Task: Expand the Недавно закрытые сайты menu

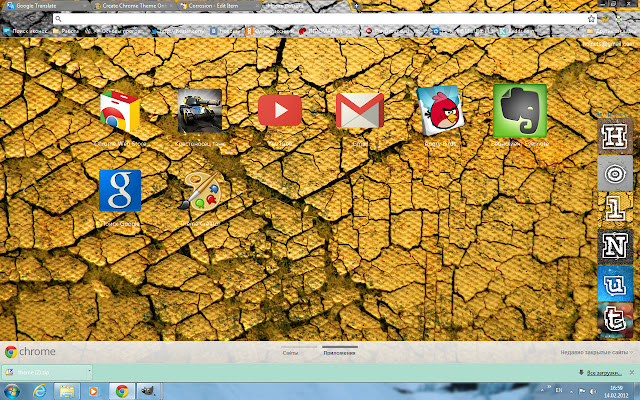Action: tap(597, 352)
